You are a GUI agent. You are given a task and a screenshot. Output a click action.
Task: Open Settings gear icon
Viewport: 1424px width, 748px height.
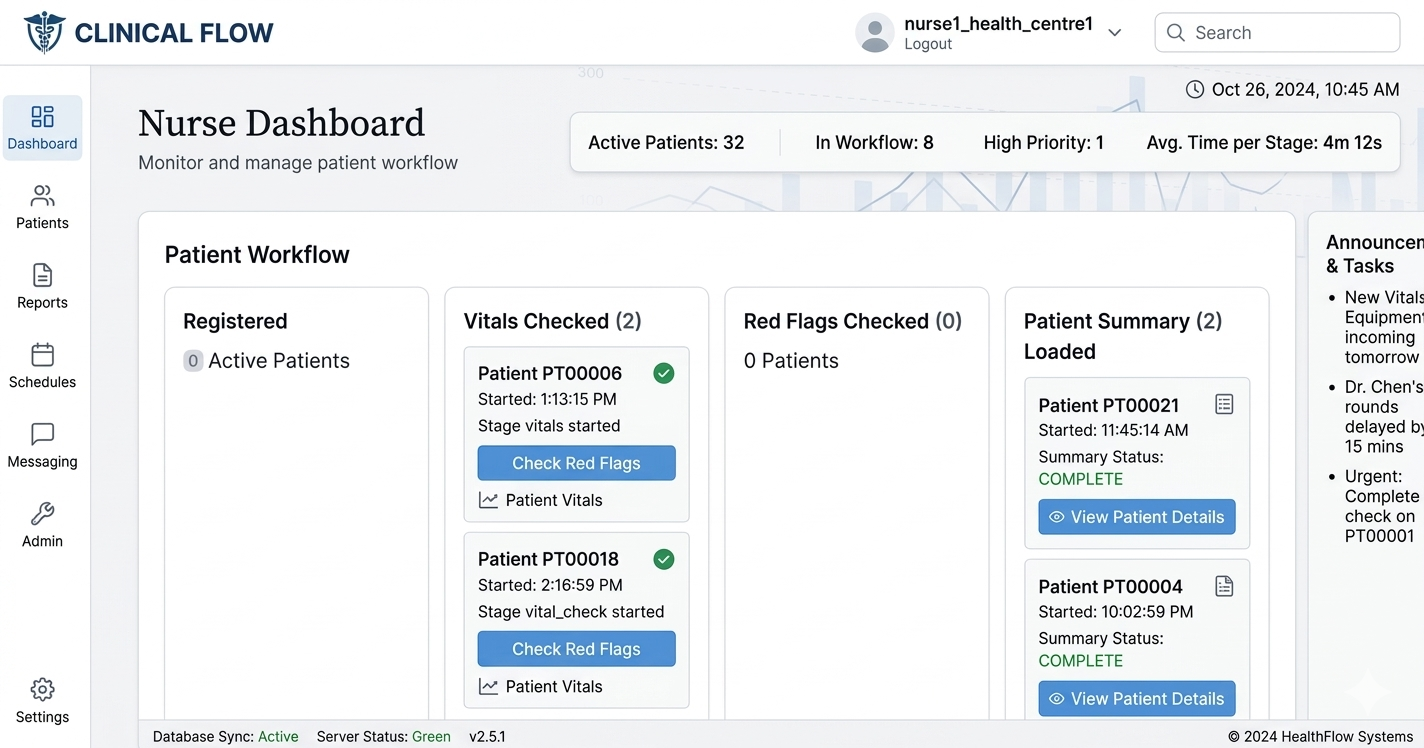(x=42, y=690)
